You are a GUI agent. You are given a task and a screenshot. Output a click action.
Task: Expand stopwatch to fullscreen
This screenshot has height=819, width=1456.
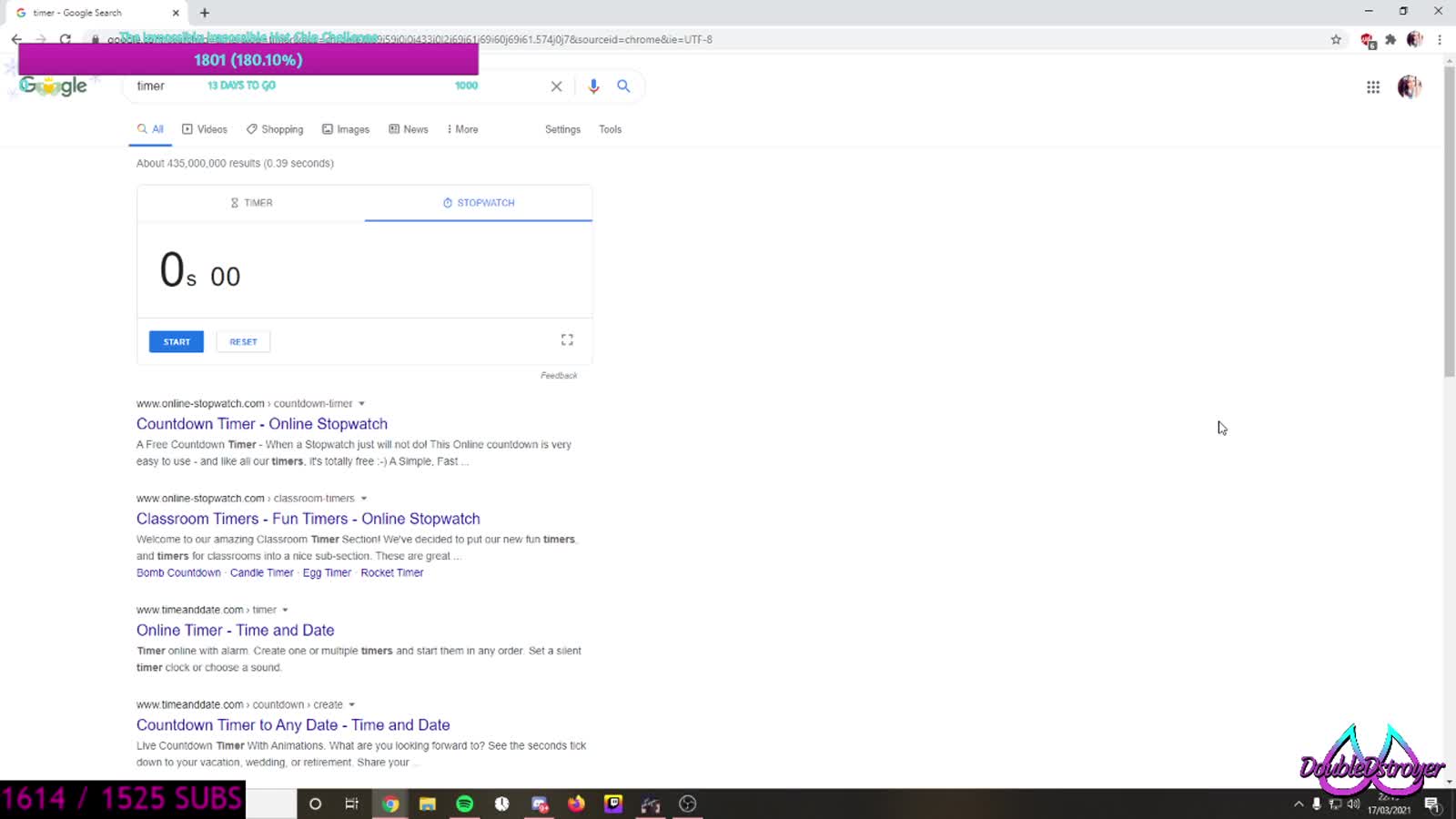click(x=567, y=340)
